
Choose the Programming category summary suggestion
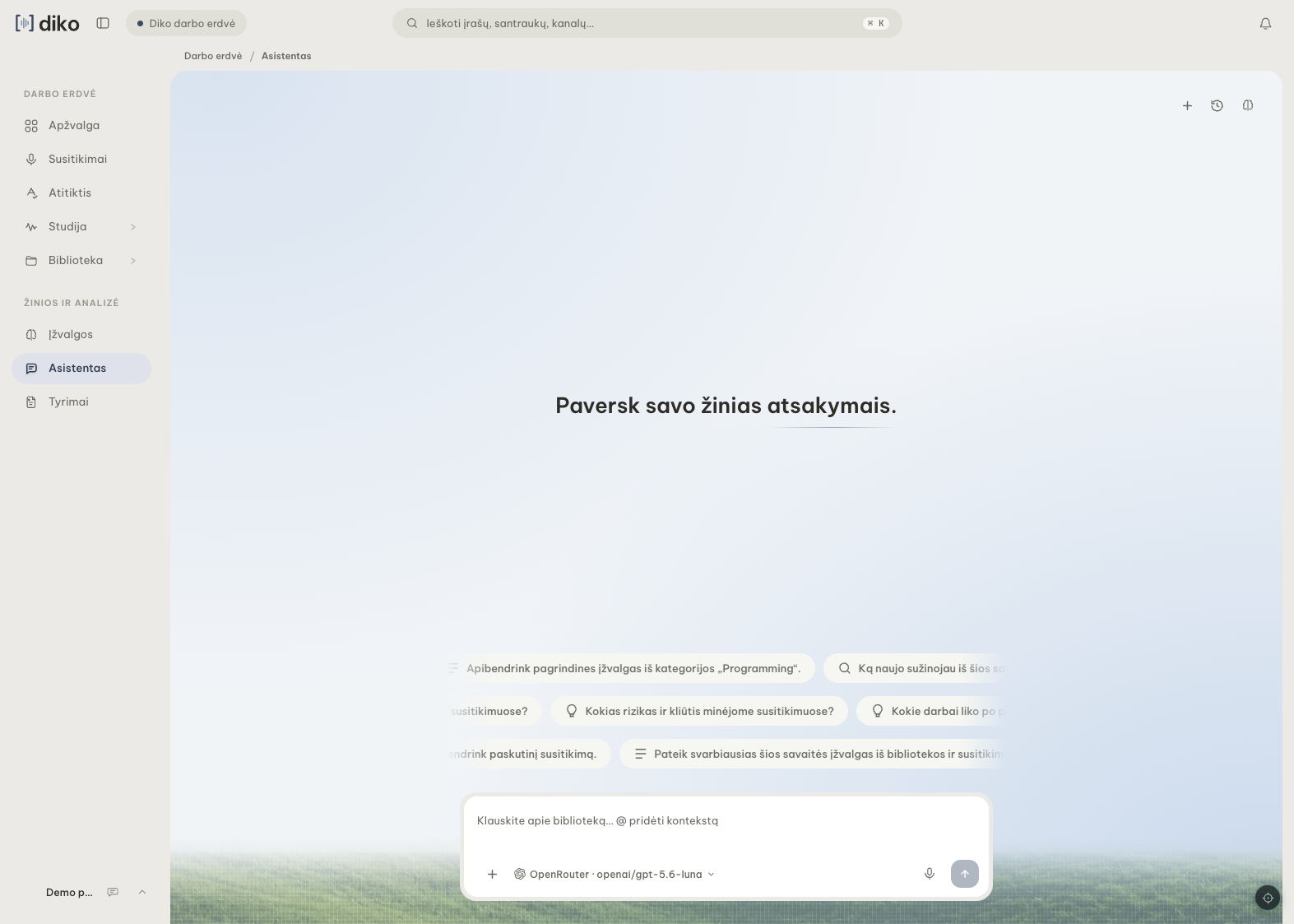click(632, 668)
